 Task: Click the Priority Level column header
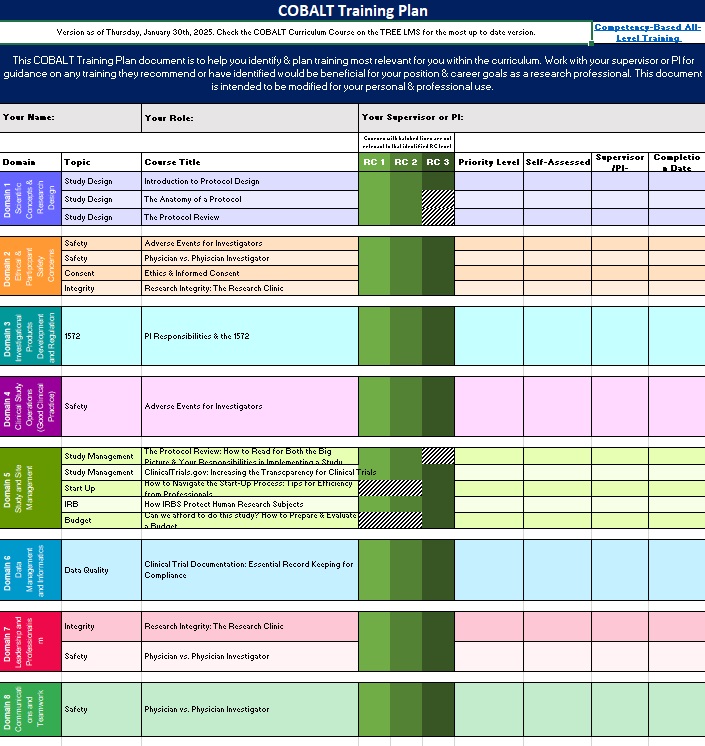coord(489,162)
